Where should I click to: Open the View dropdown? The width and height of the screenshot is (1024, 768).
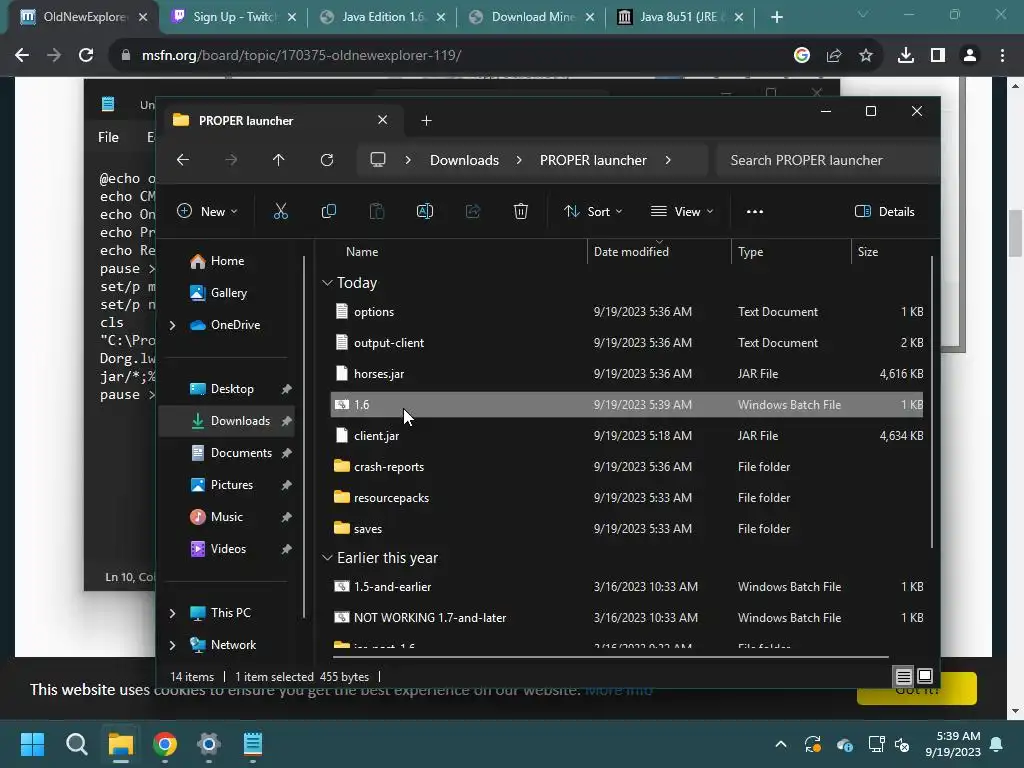[x=682, y=211]
